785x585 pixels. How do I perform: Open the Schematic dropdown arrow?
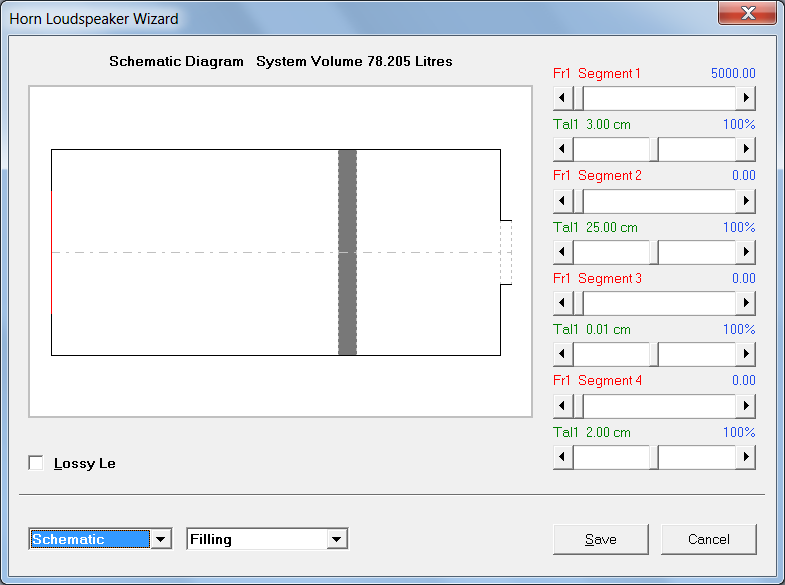pyautogui.click(x=161, y=539)
